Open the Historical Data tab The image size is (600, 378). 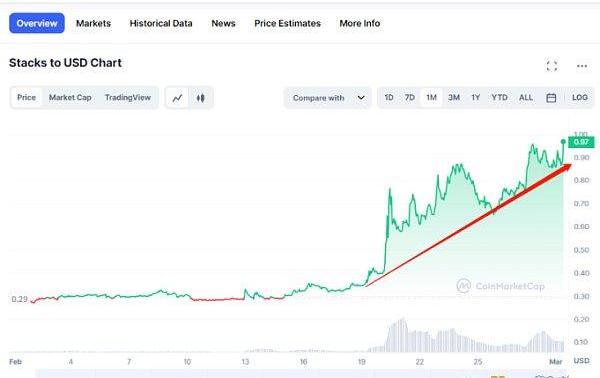coord(161,23)
